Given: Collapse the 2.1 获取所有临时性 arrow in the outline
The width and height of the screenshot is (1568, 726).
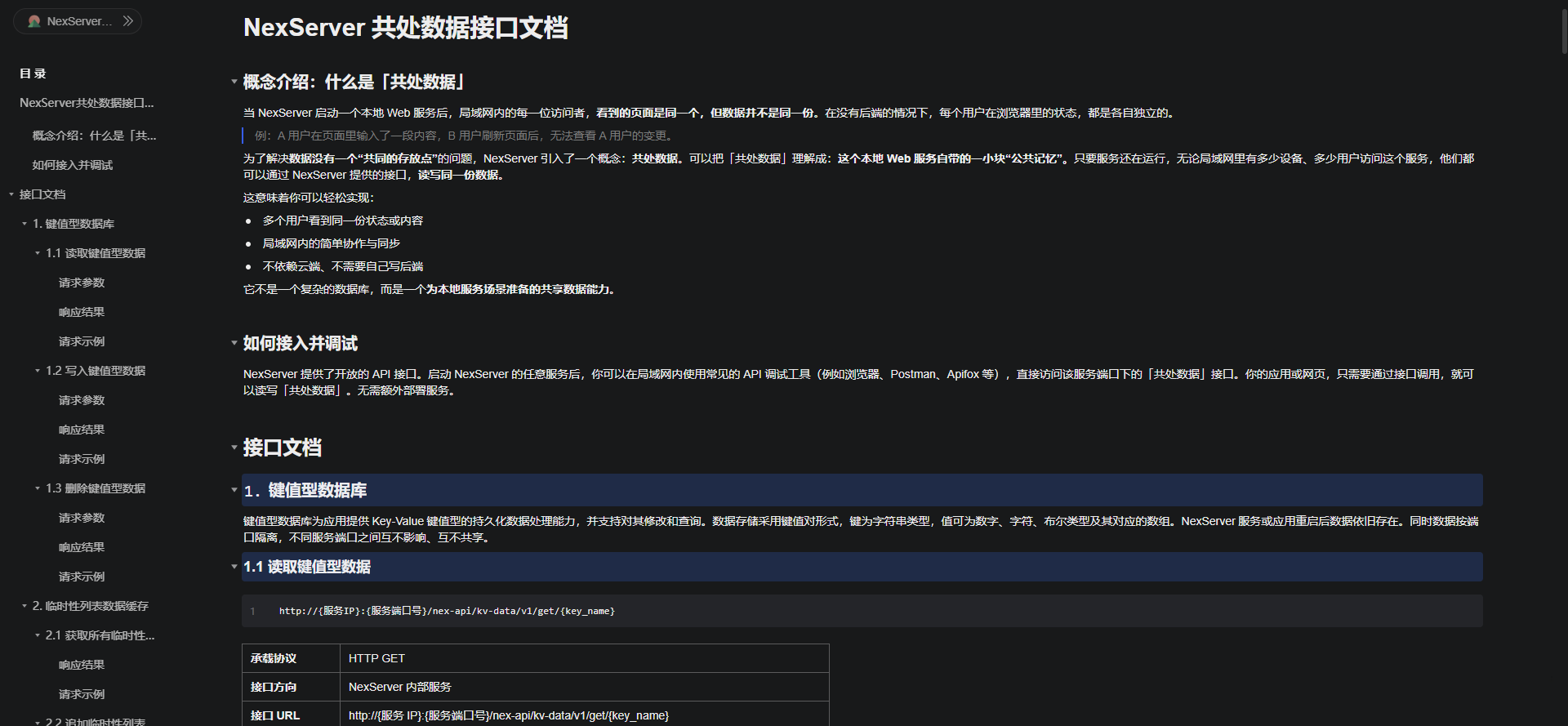Looking at the screenshot, I should [38, 635].
